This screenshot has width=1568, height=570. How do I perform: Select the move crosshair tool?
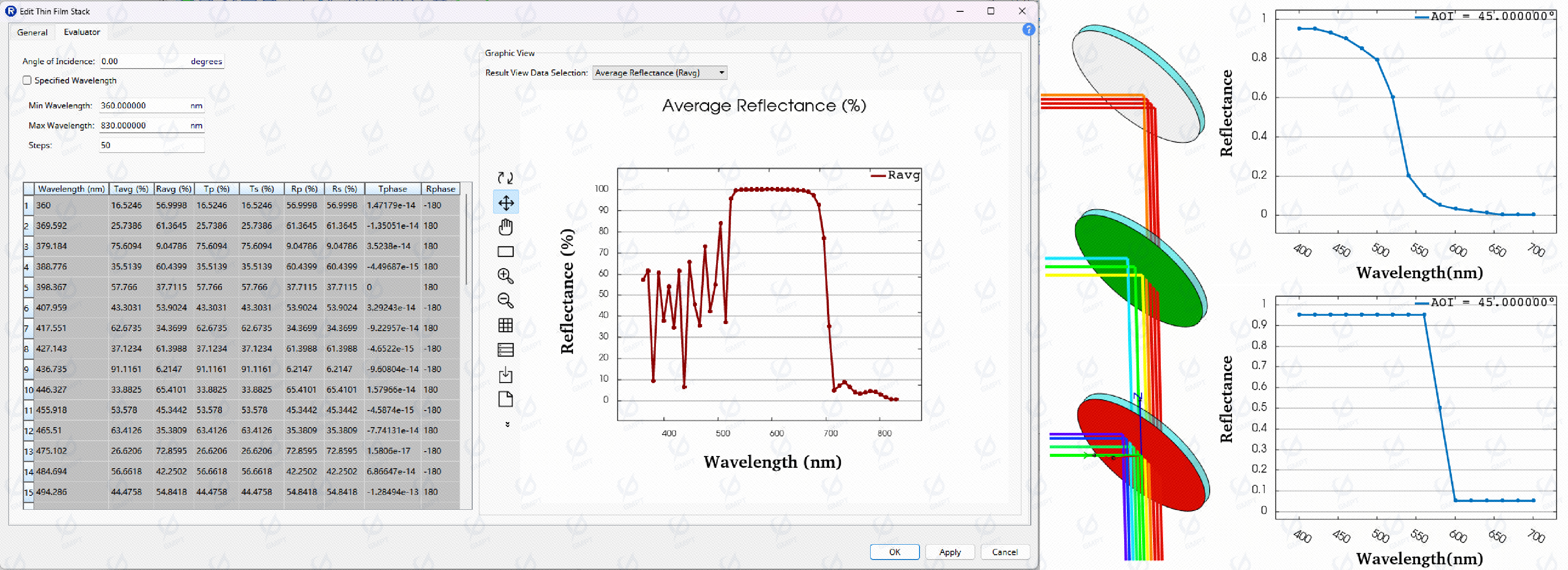[x=505, y=203]
